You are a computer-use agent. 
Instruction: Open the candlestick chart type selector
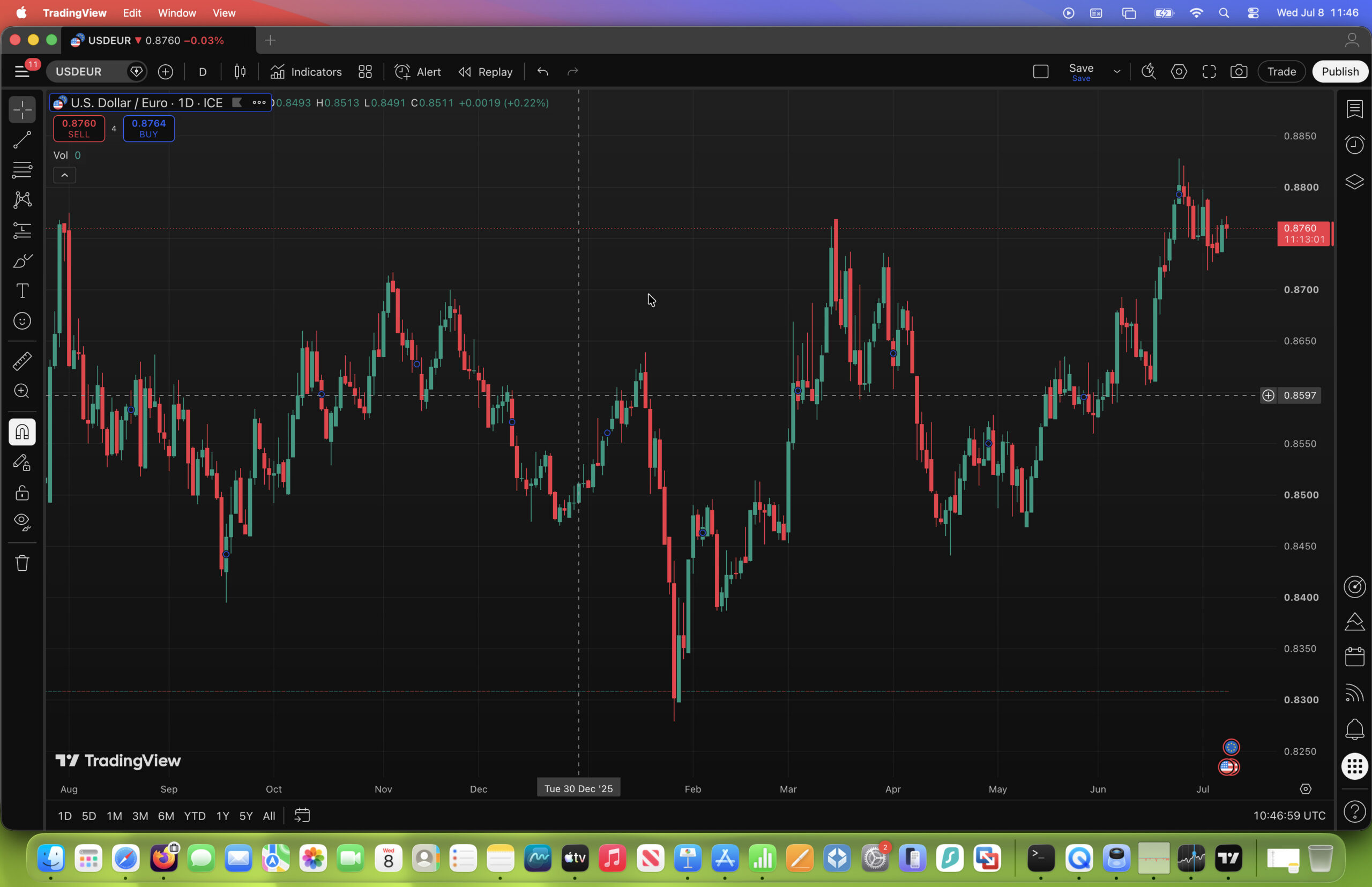(240, 71)
